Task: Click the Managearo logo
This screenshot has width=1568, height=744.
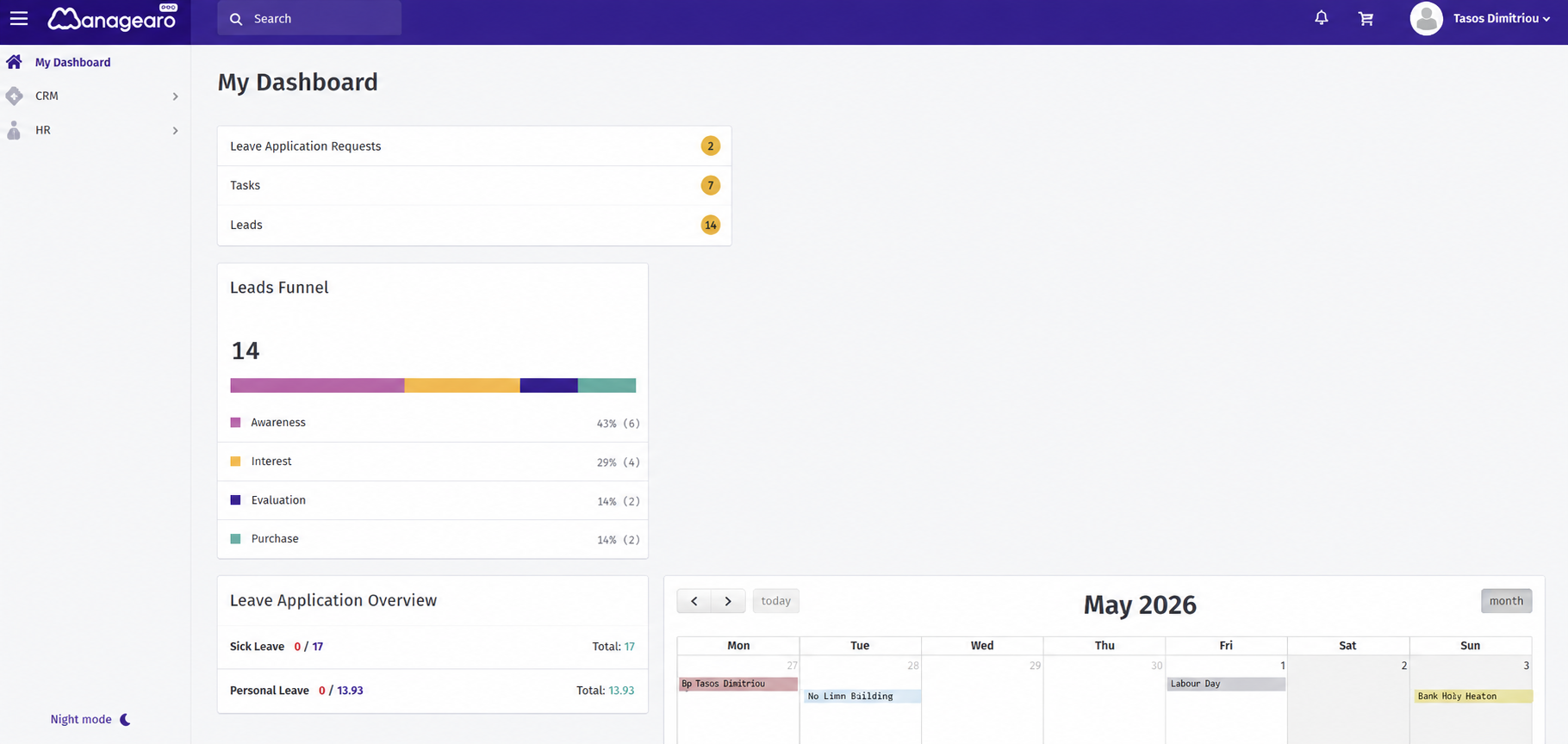Action: coord(112,18)
